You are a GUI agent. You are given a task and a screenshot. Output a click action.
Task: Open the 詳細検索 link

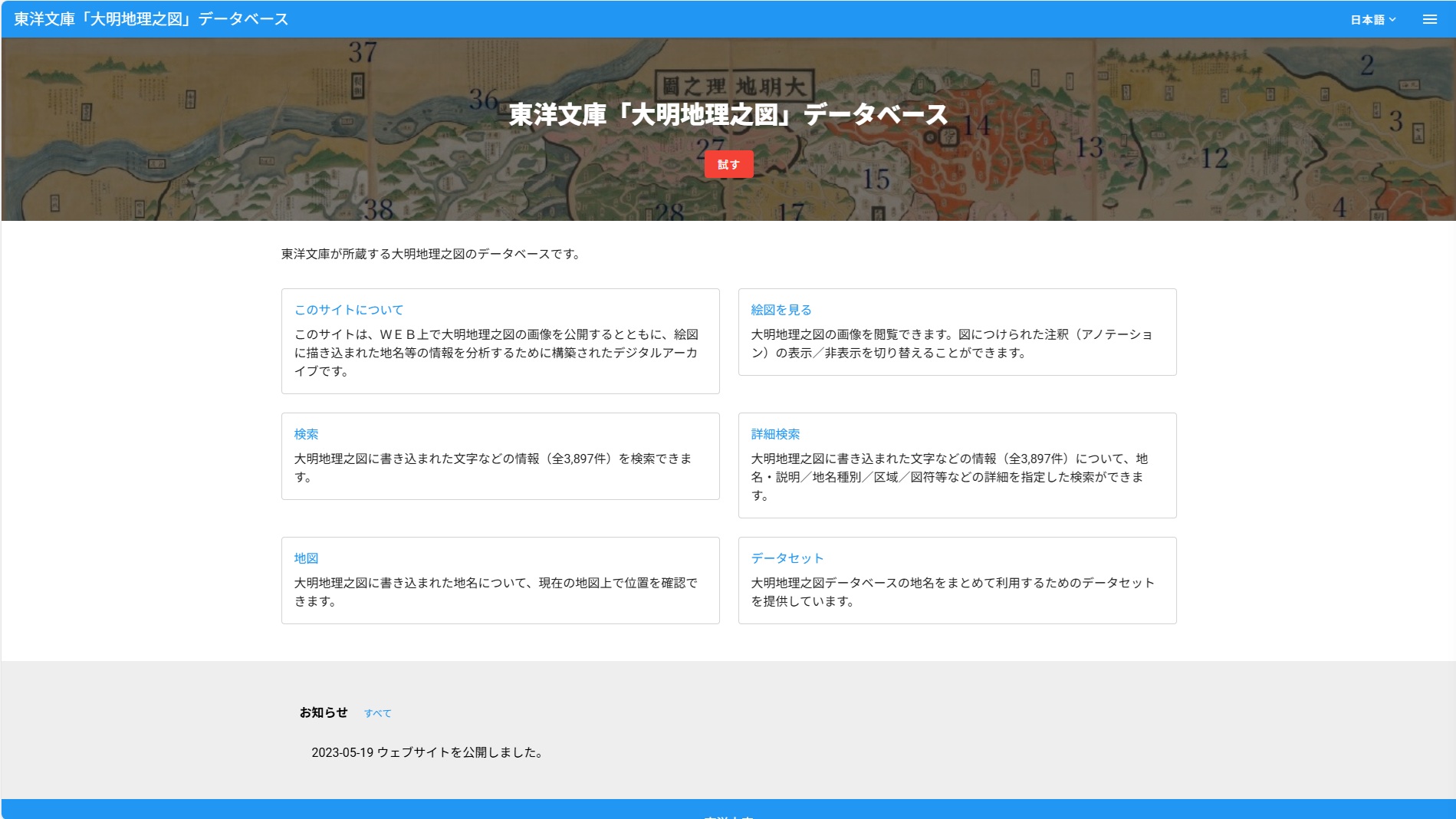[774, 434]
